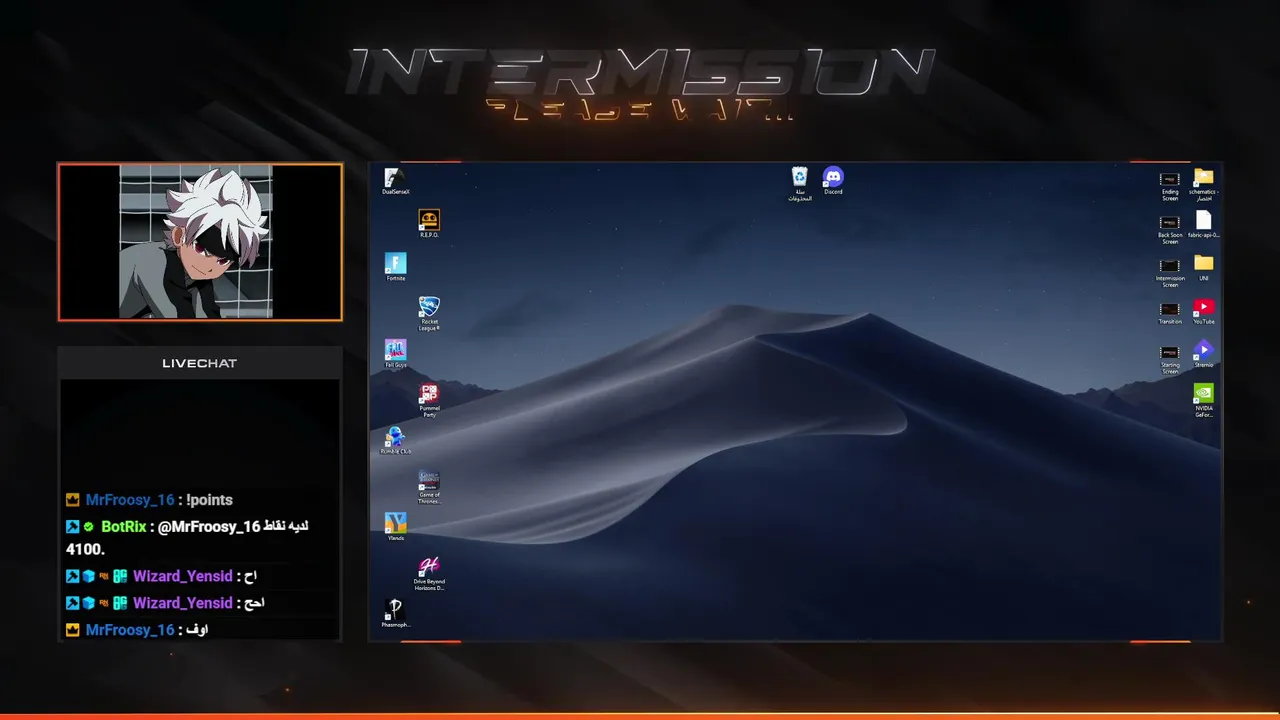
Task: Open the schematics folder shortcut
Action: (1203, 185)
